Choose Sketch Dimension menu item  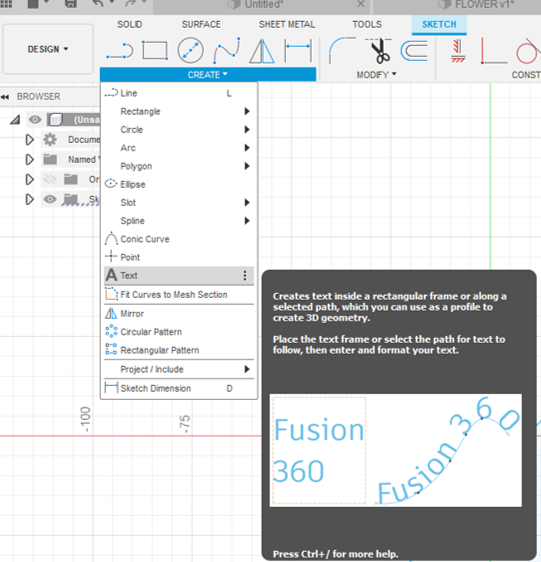[179, 389]
